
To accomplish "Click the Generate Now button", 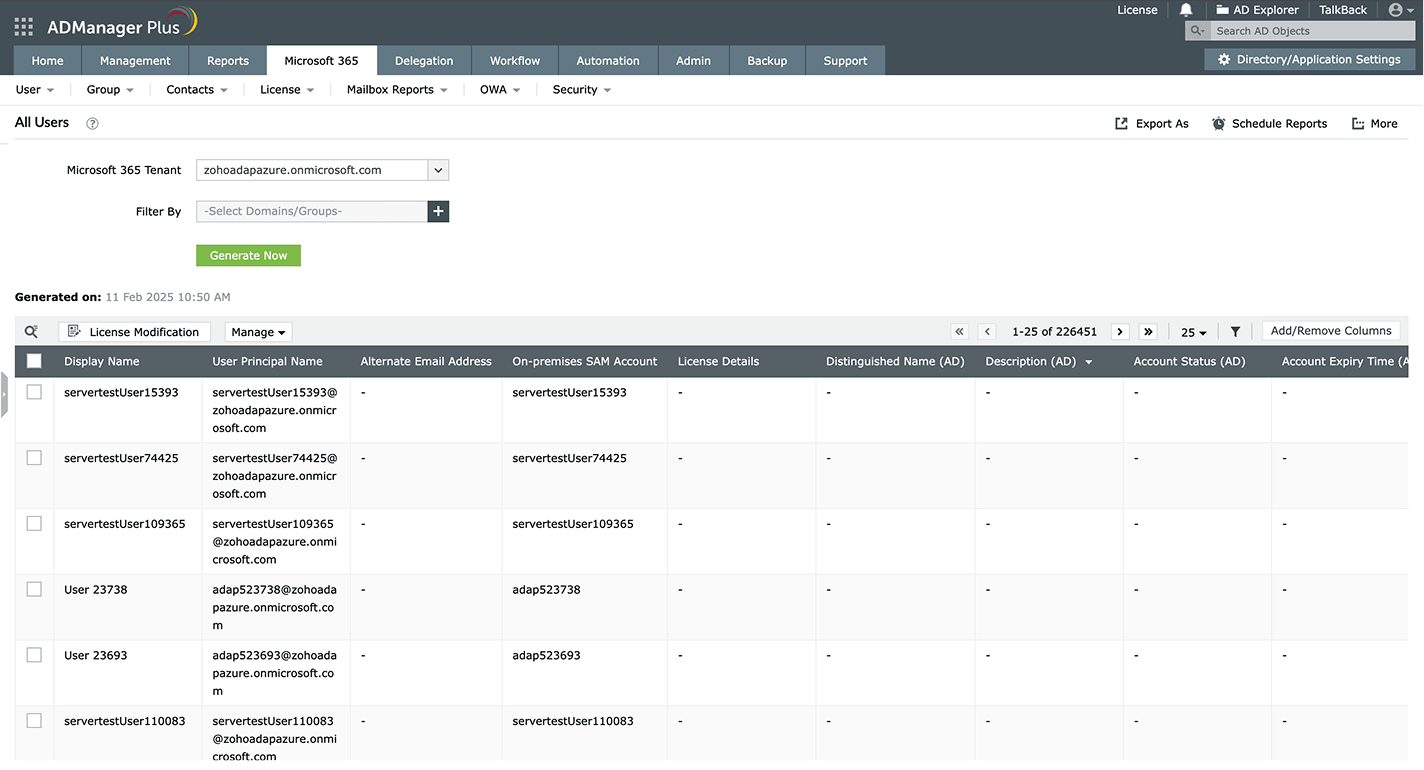I will coord(248,256).
